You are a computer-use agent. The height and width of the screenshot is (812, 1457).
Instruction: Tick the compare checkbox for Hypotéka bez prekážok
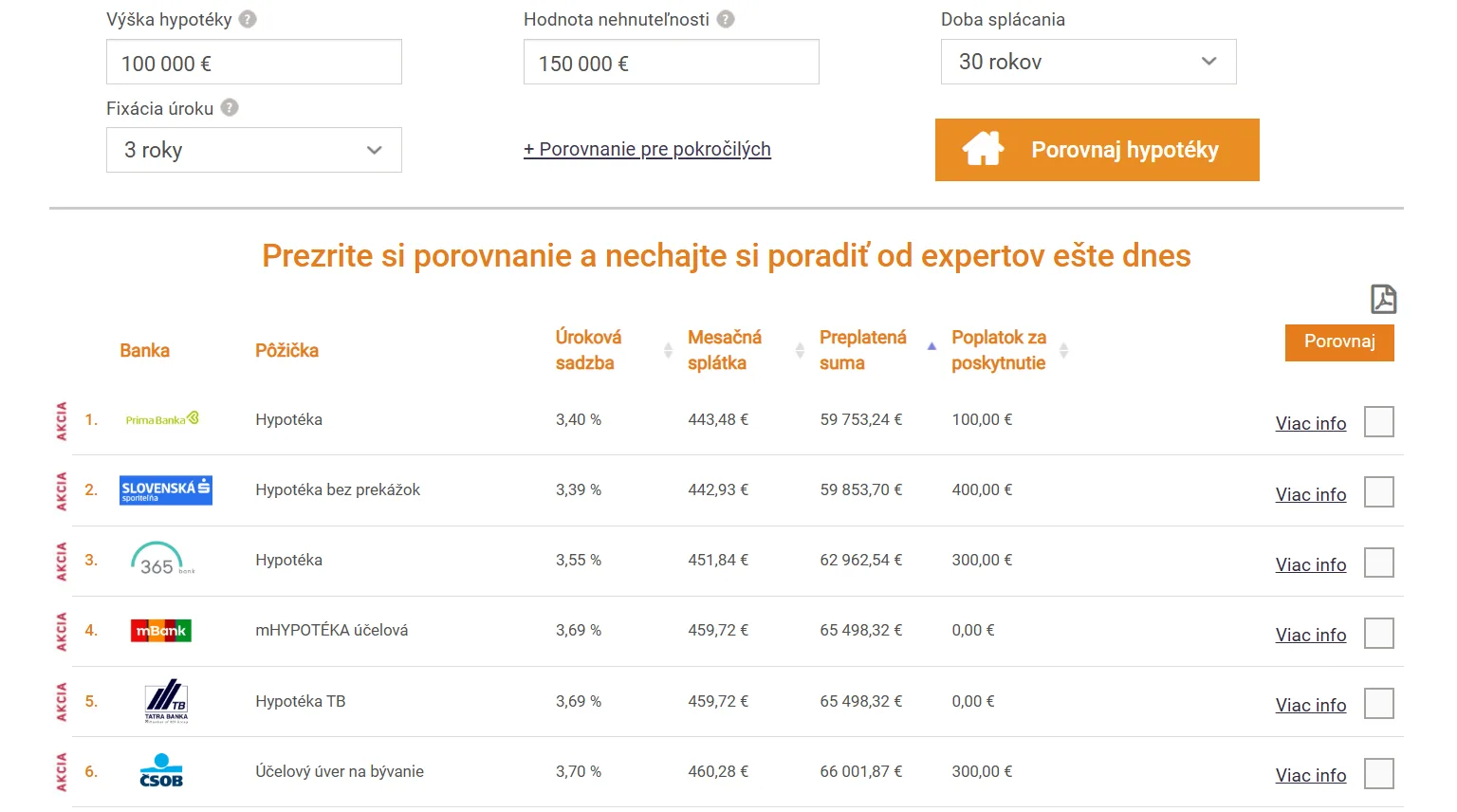coord(1379,492)
